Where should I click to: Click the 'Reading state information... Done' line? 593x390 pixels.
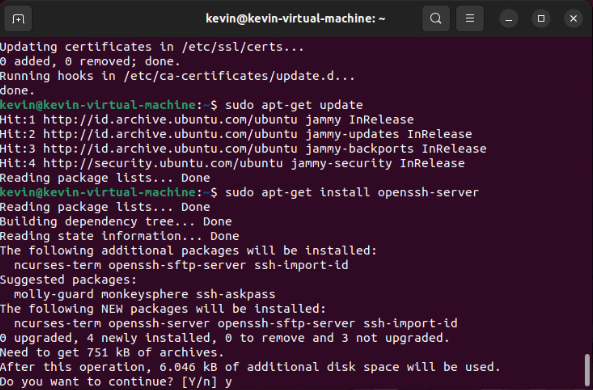tap(120, 236)
